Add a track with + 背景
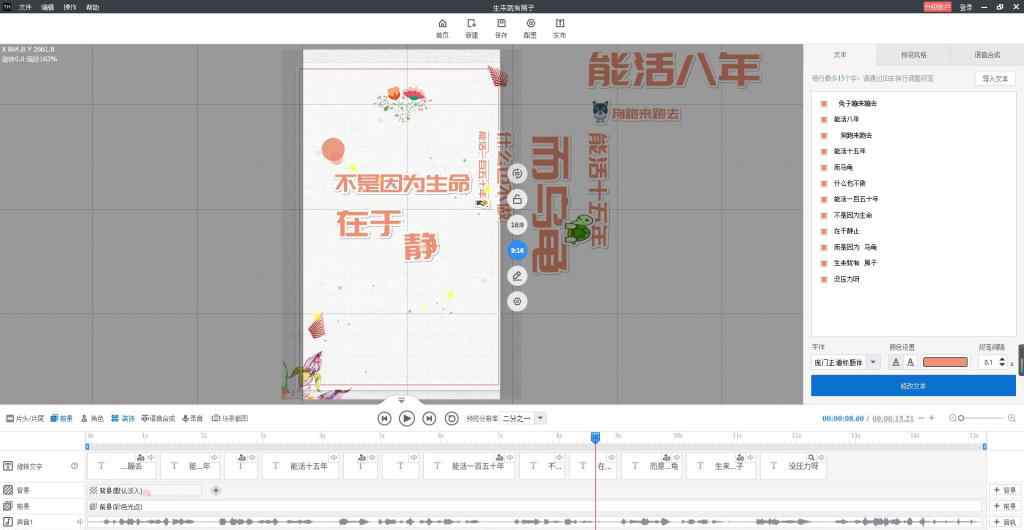This screenshot has height=530, width=1024. coord(1006,490)
